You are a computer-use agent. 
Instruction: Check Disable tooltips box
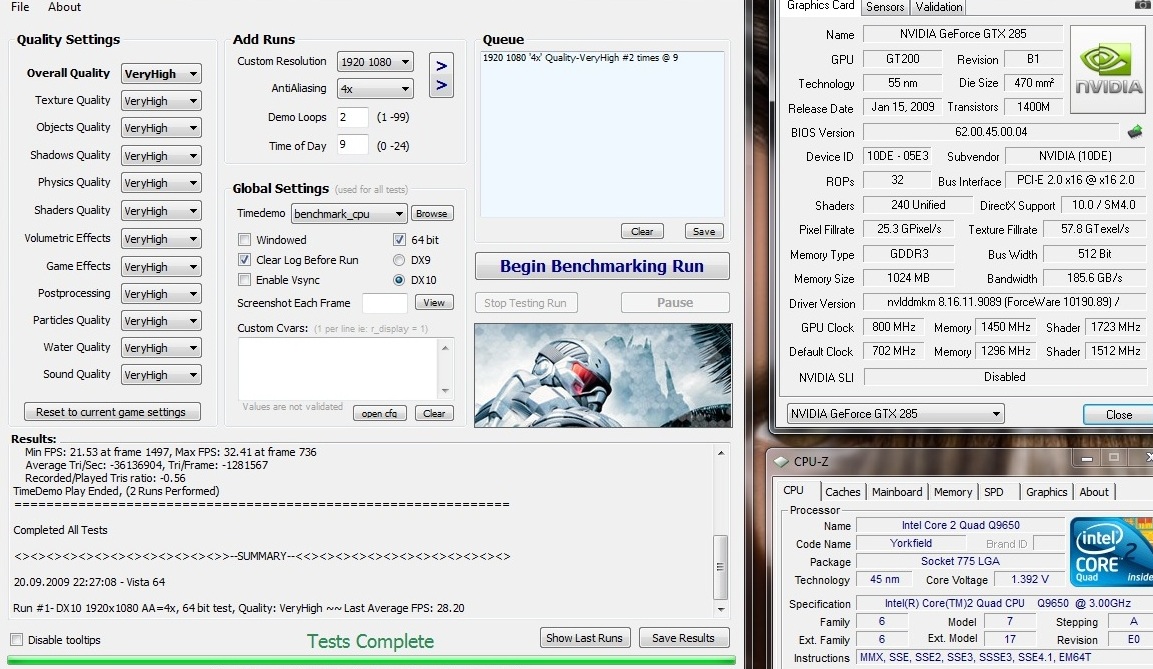(x=17, y=640)
